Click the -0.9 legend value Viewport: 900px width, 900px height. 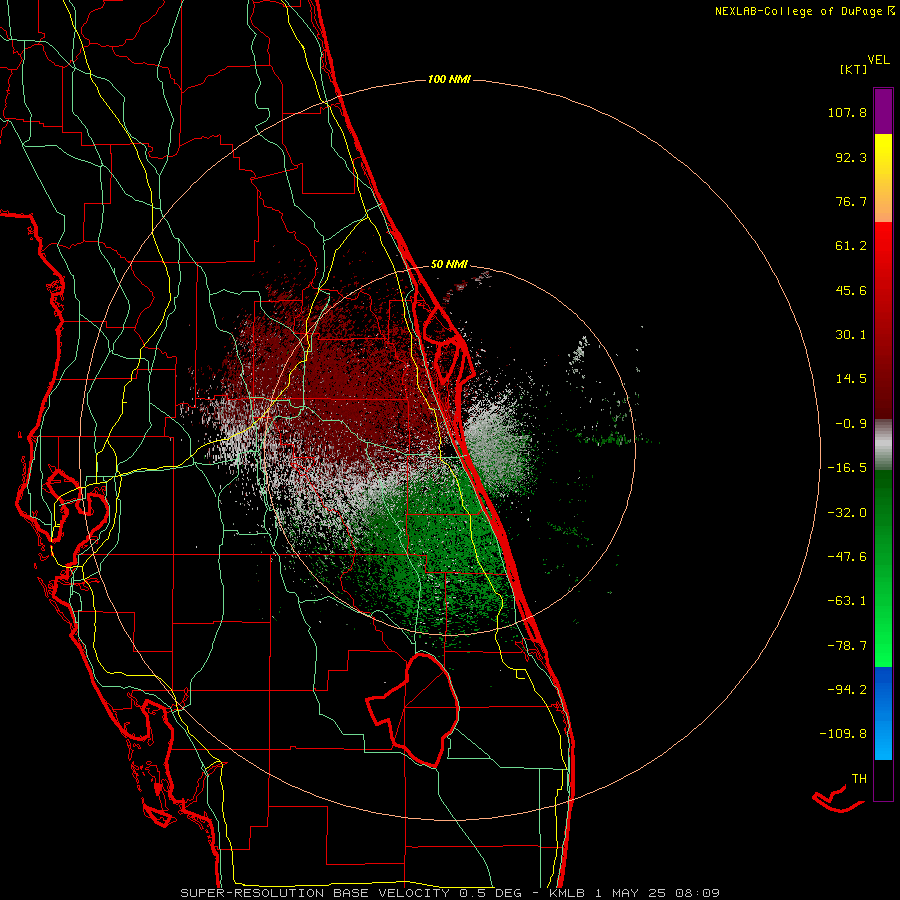tap(851, 424)
